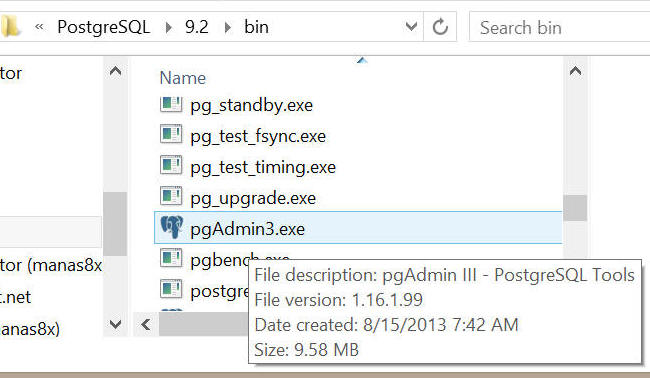The height and width of the screenshot is (378, 650).
Task: Click the postgres file icon
Action: 171,289
